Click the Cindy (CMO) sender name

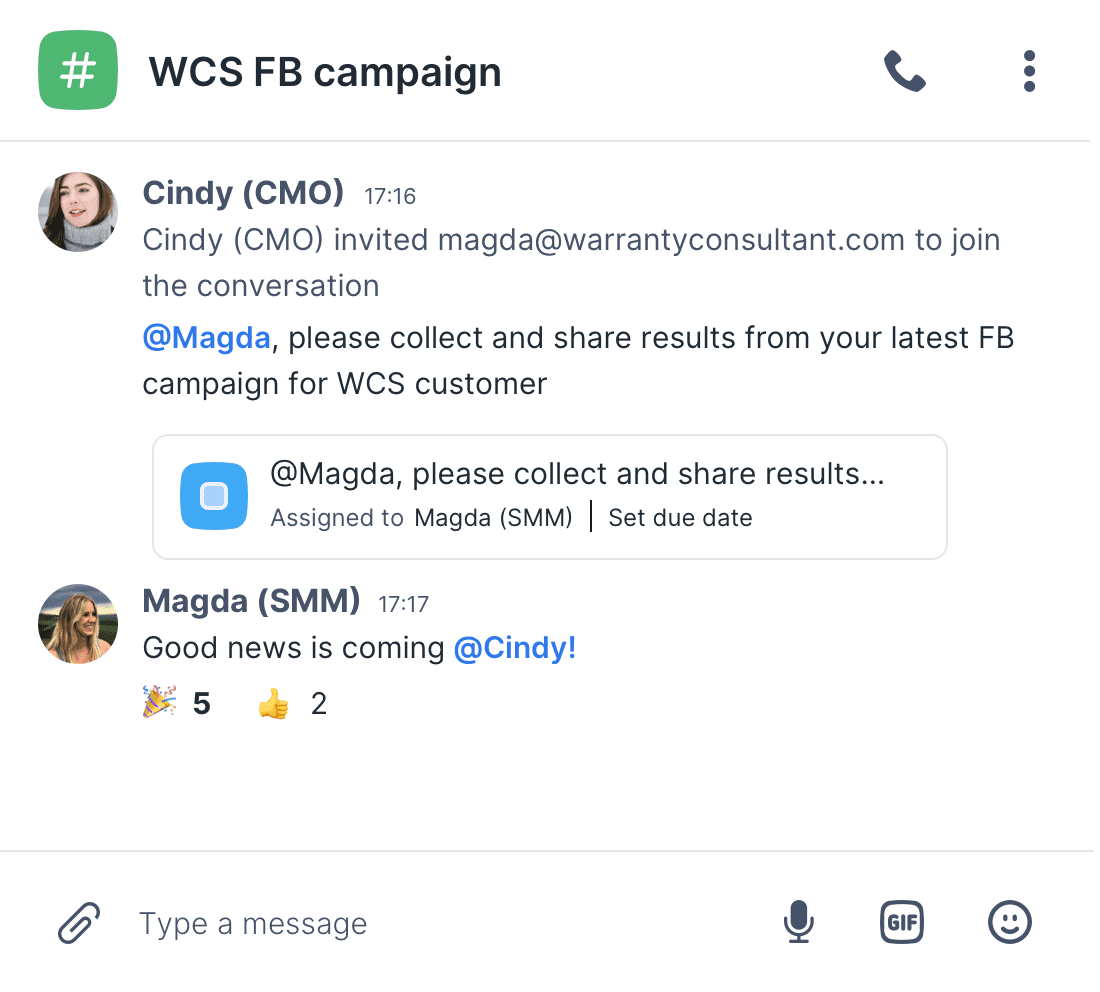pos(243,192)
